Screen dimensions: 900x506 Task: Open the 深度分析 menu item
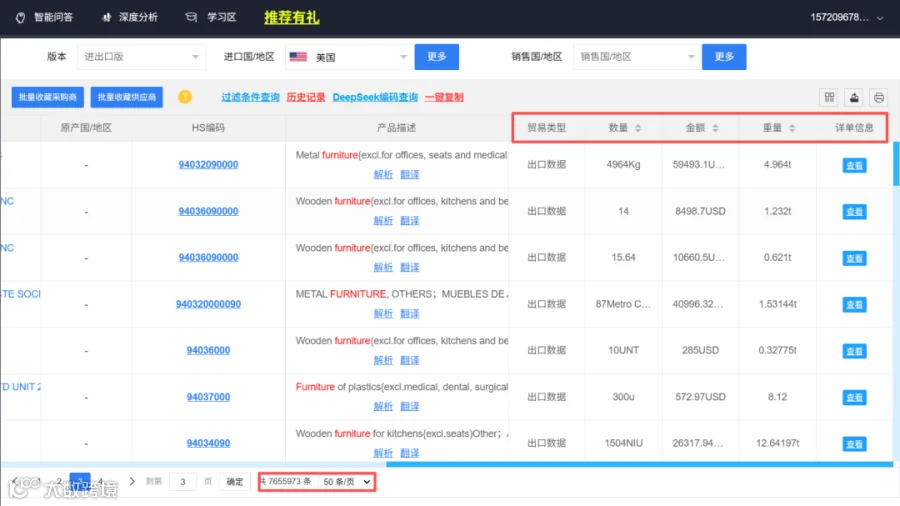point(130,17)
